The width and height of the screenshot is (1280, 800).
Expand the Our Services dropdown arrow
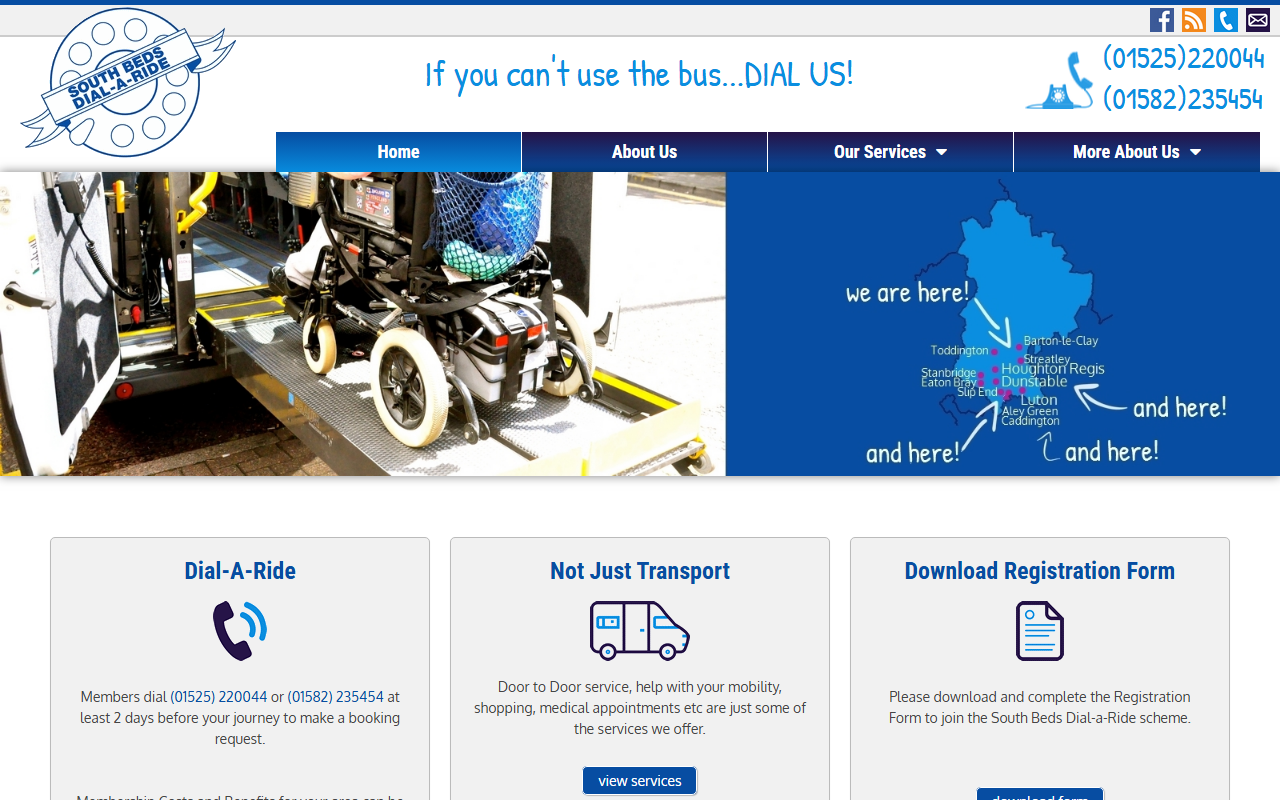point(941,153)
